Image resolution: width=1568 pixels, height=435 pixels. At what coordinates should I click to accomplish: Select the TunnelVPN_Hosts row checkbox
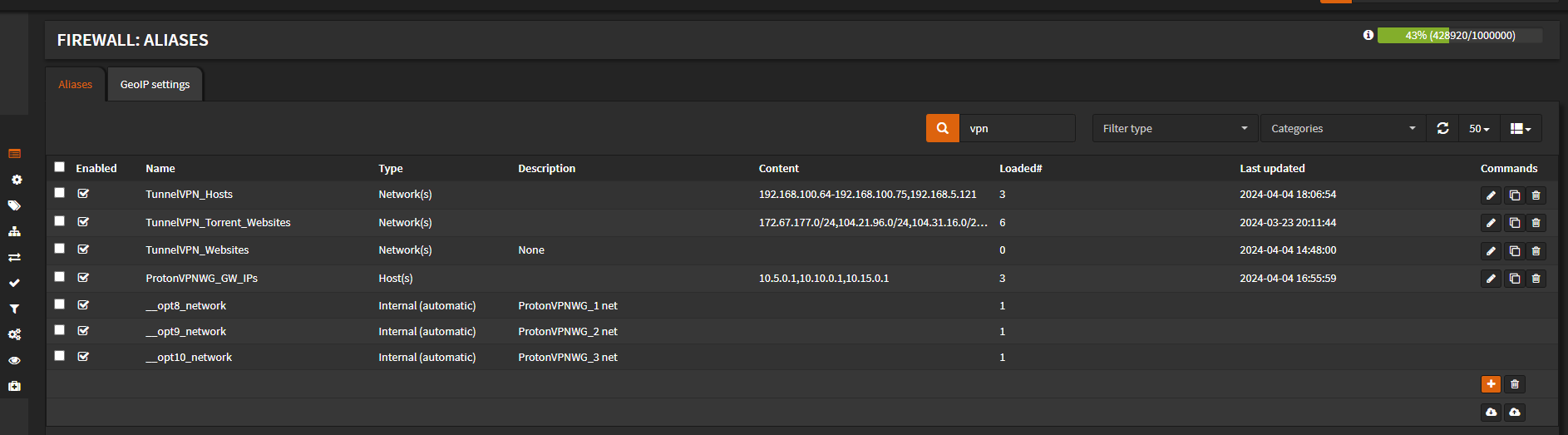[x=59, y=192]
